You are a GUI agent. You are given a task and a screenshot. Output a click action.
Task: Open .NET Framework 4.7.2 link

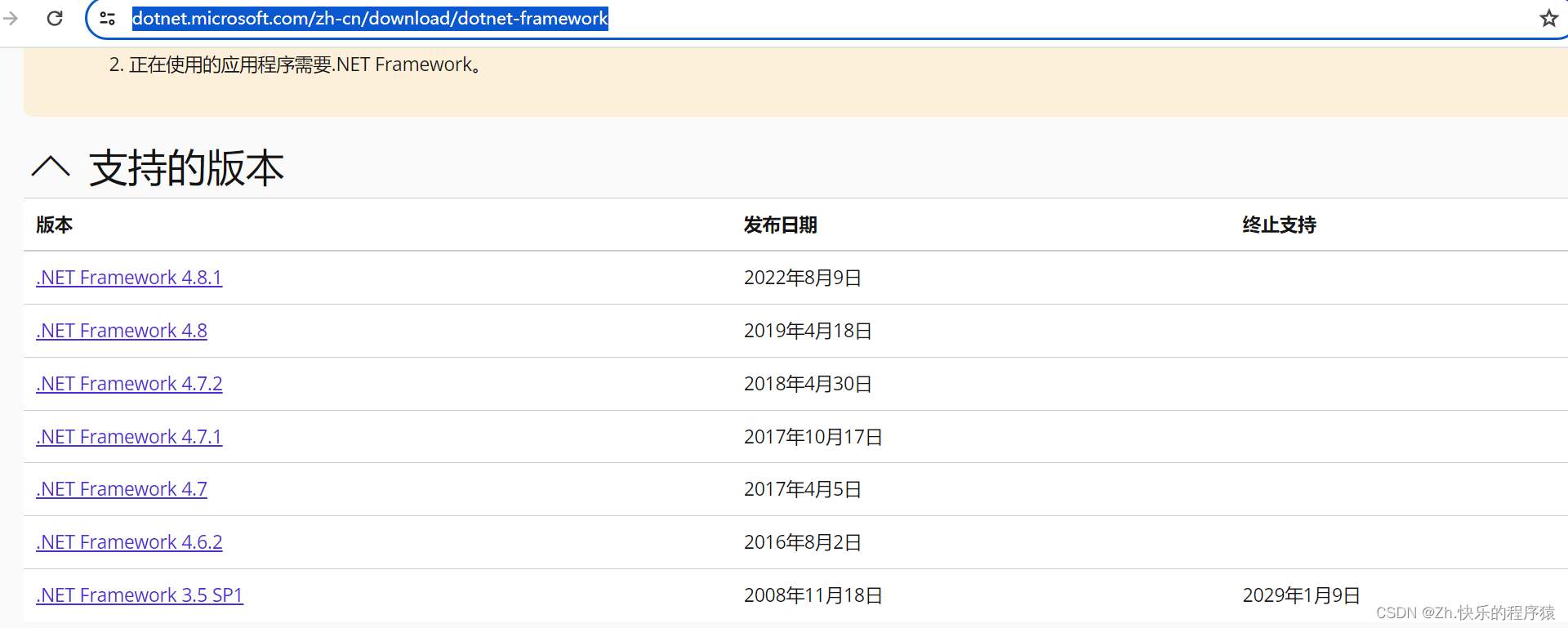click(x=129, y=384)
